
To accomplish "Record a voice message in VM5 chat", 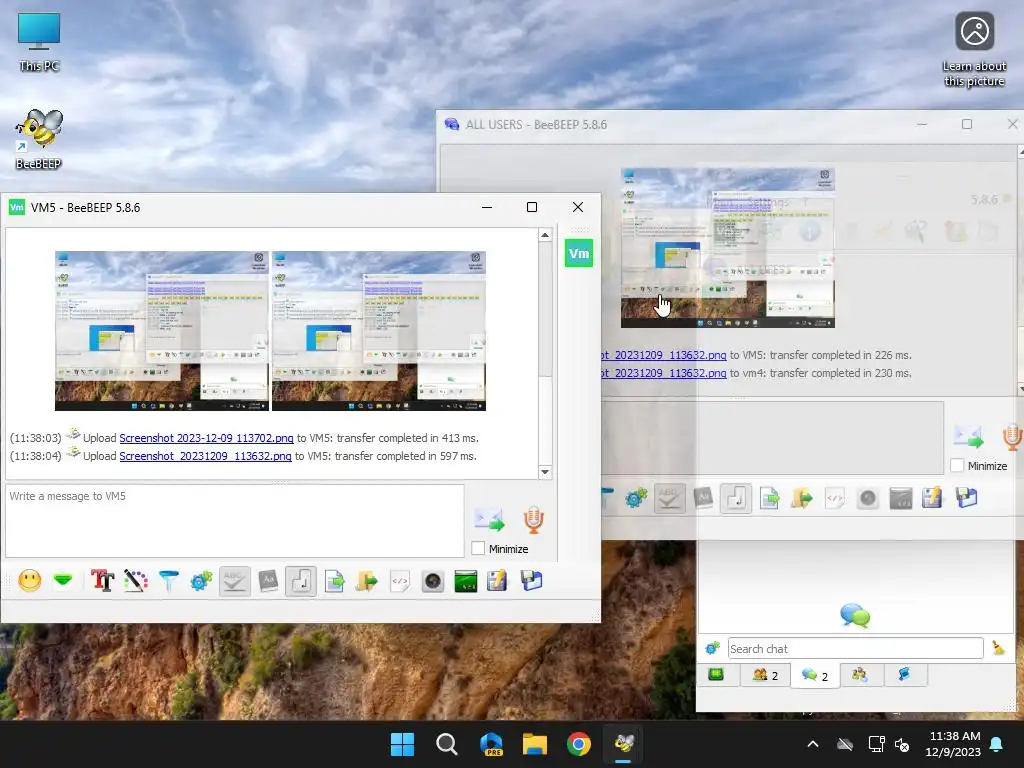I will (534, 520).
